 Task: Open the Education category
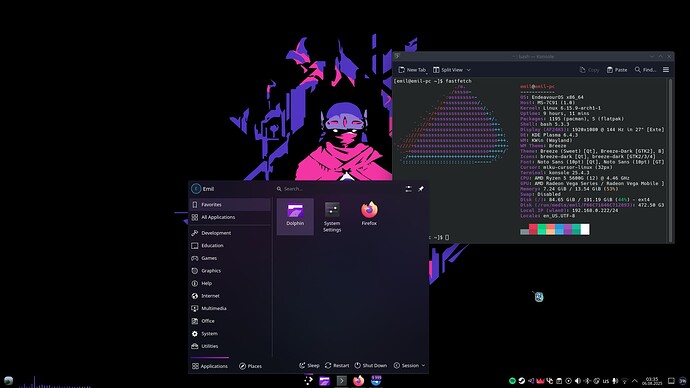(230, 245)
